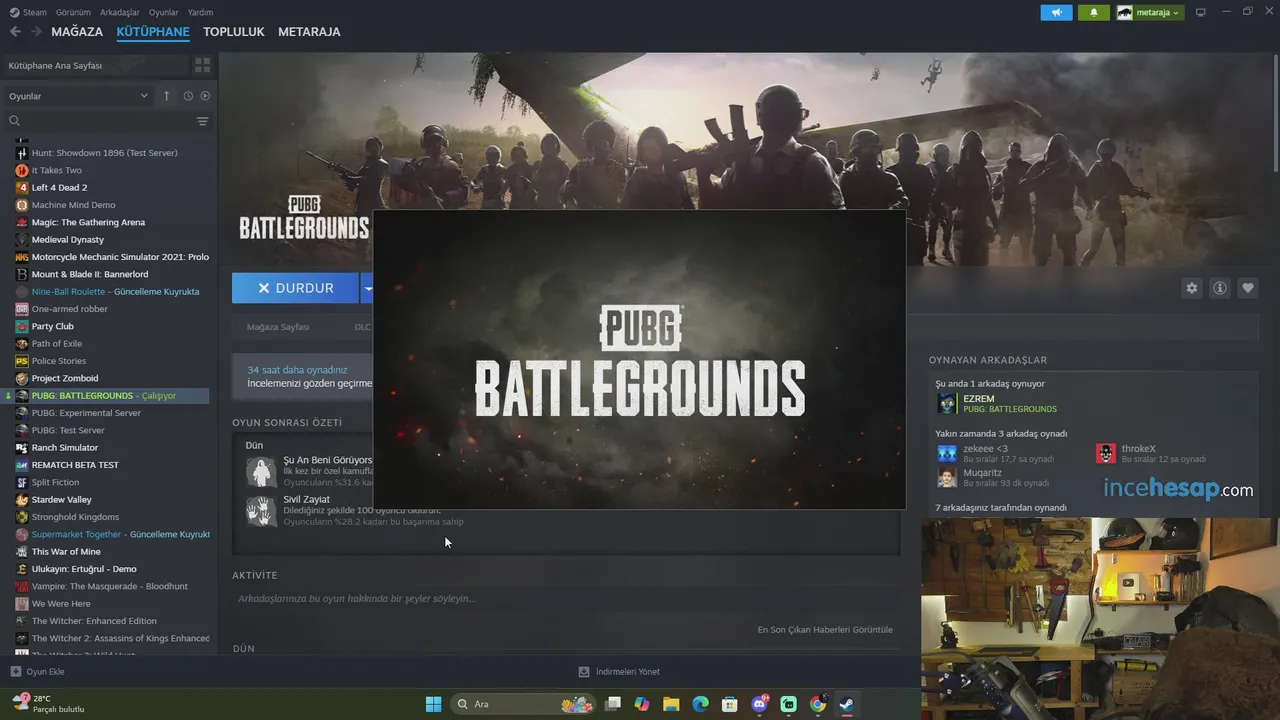Open dropdown arrow beside DURDUR button
This screenshot has width=1280, height=720.
tap(368, 288)
